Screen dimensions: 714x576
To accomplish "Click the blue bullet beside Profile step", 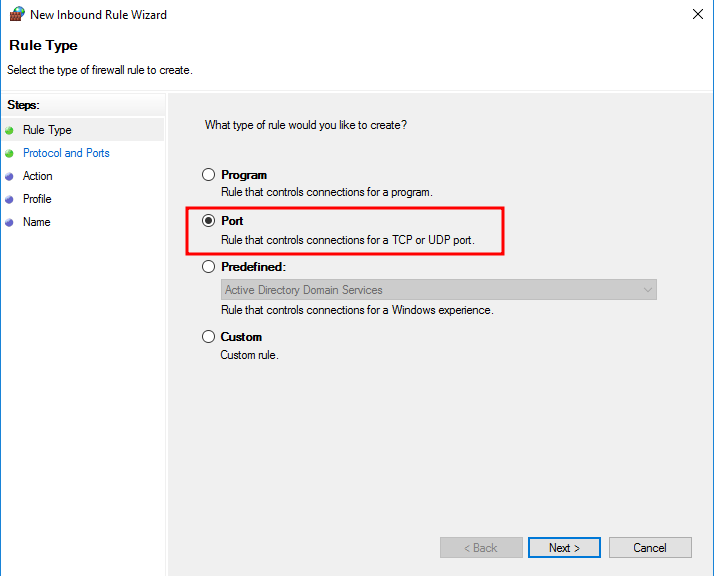I will point(9,199).
